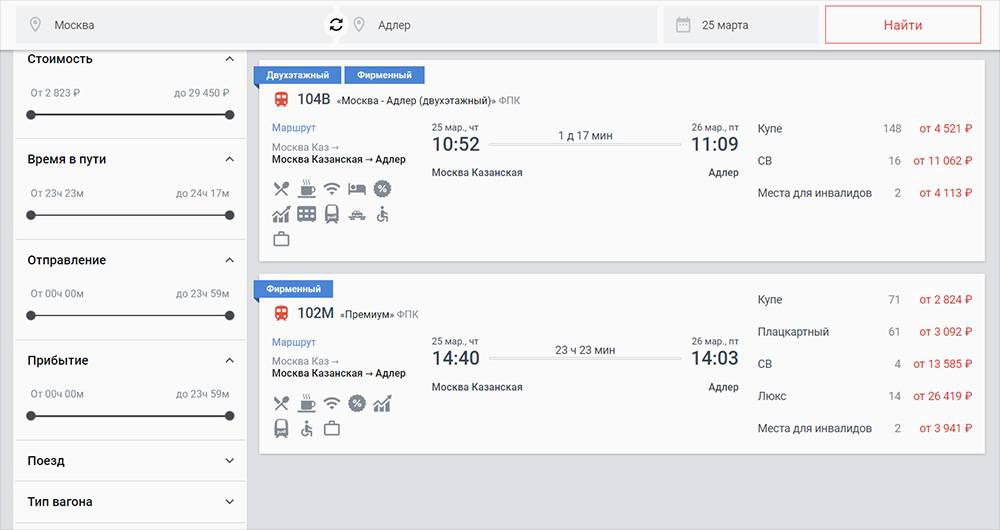This screenshot has height=530, width=1000.
Task: Click the Адлер destination input field
Action: 497,25
